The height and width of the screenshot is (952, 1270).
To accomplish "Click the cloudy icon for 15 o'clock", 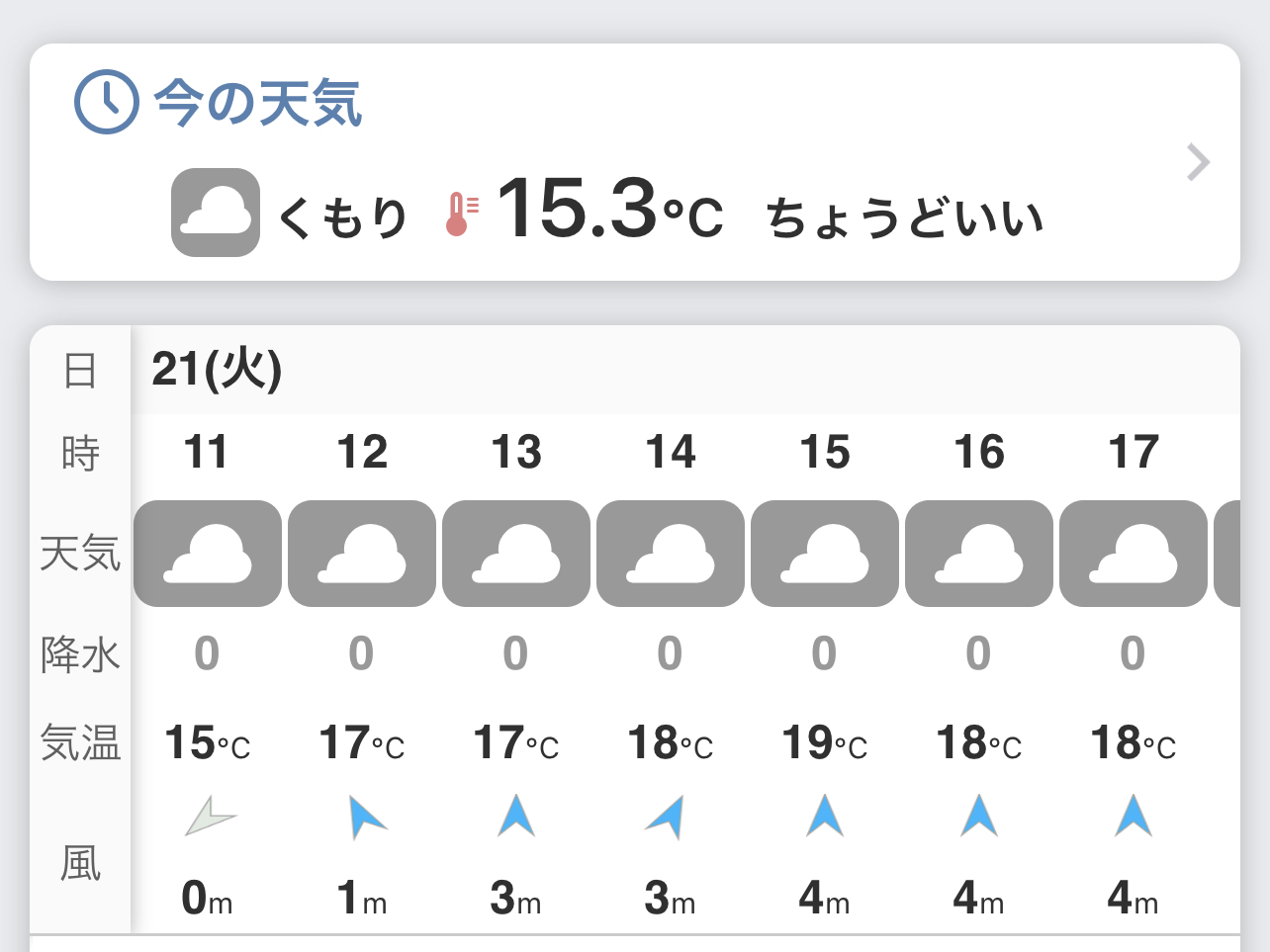I will point(825,554).
